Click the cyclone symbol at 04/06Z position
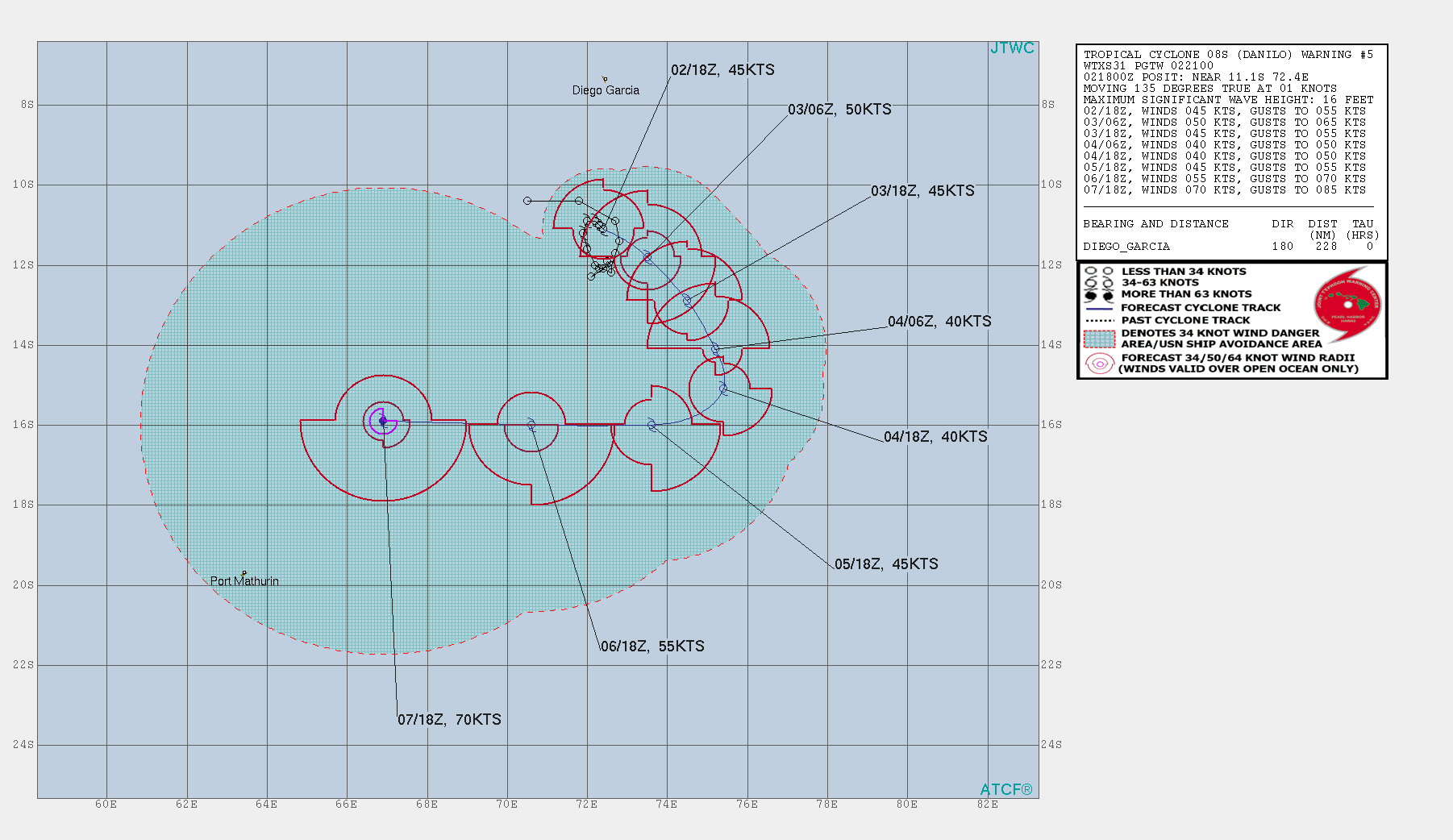Image resolution: width=1453 pixels, height=840 pixels. pyautogui.click(x=714, y=348)
